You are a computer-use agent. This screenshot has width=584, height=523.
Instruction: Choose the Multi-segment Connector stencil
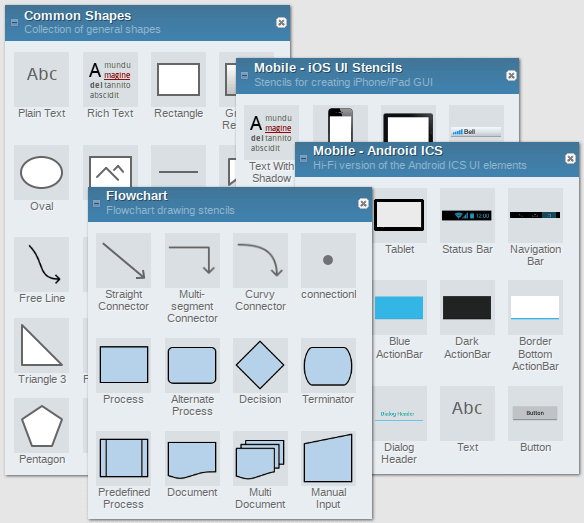pos(192,260)
